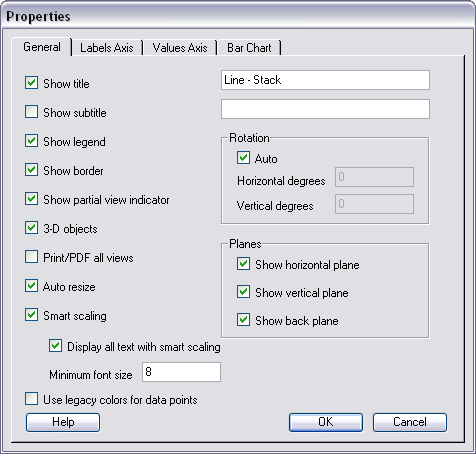
Task: Uncheck the Auto rotation checkbox
Action: [243, 158]
